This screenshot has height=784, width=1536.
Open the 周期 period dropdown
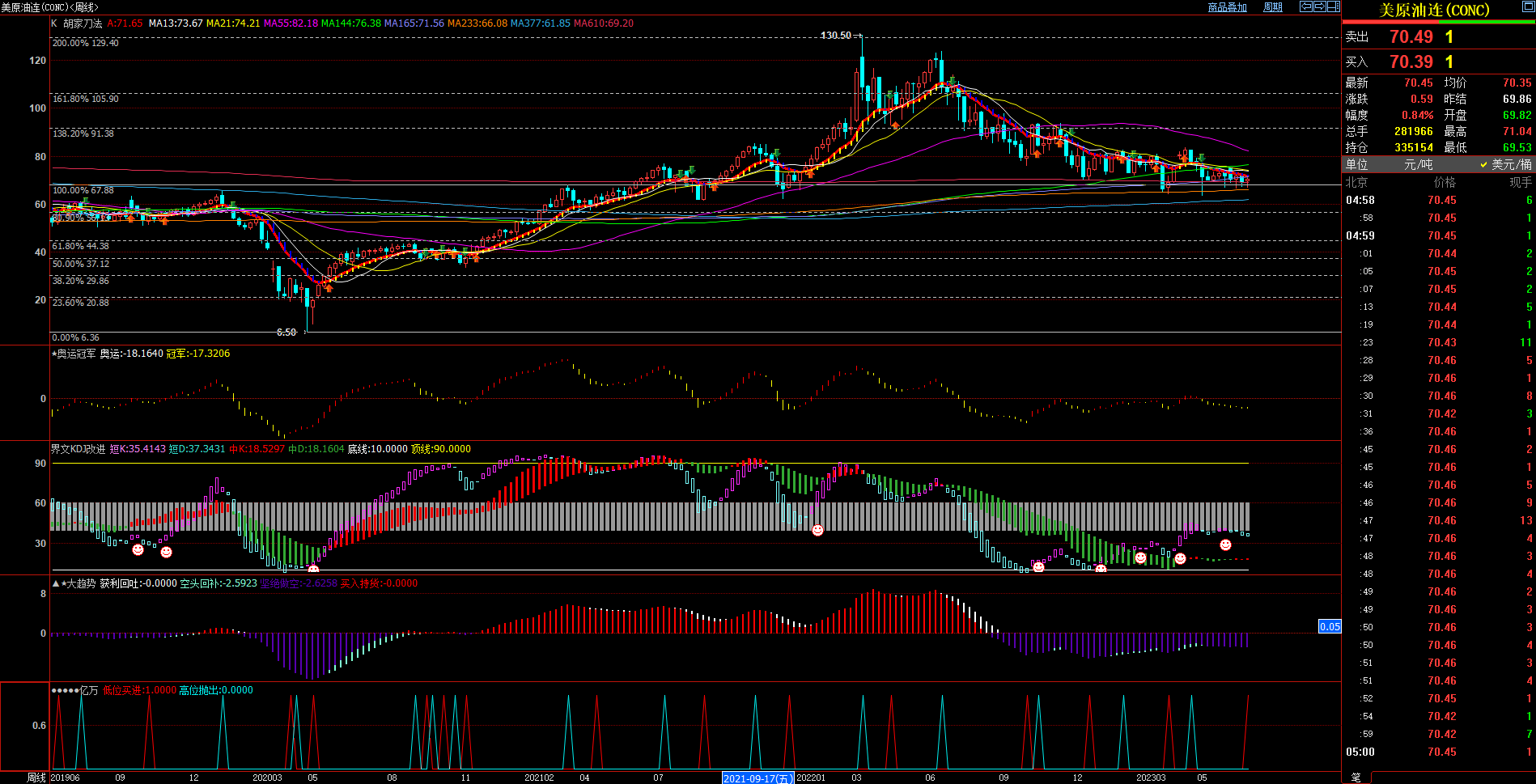point(1273,7)
